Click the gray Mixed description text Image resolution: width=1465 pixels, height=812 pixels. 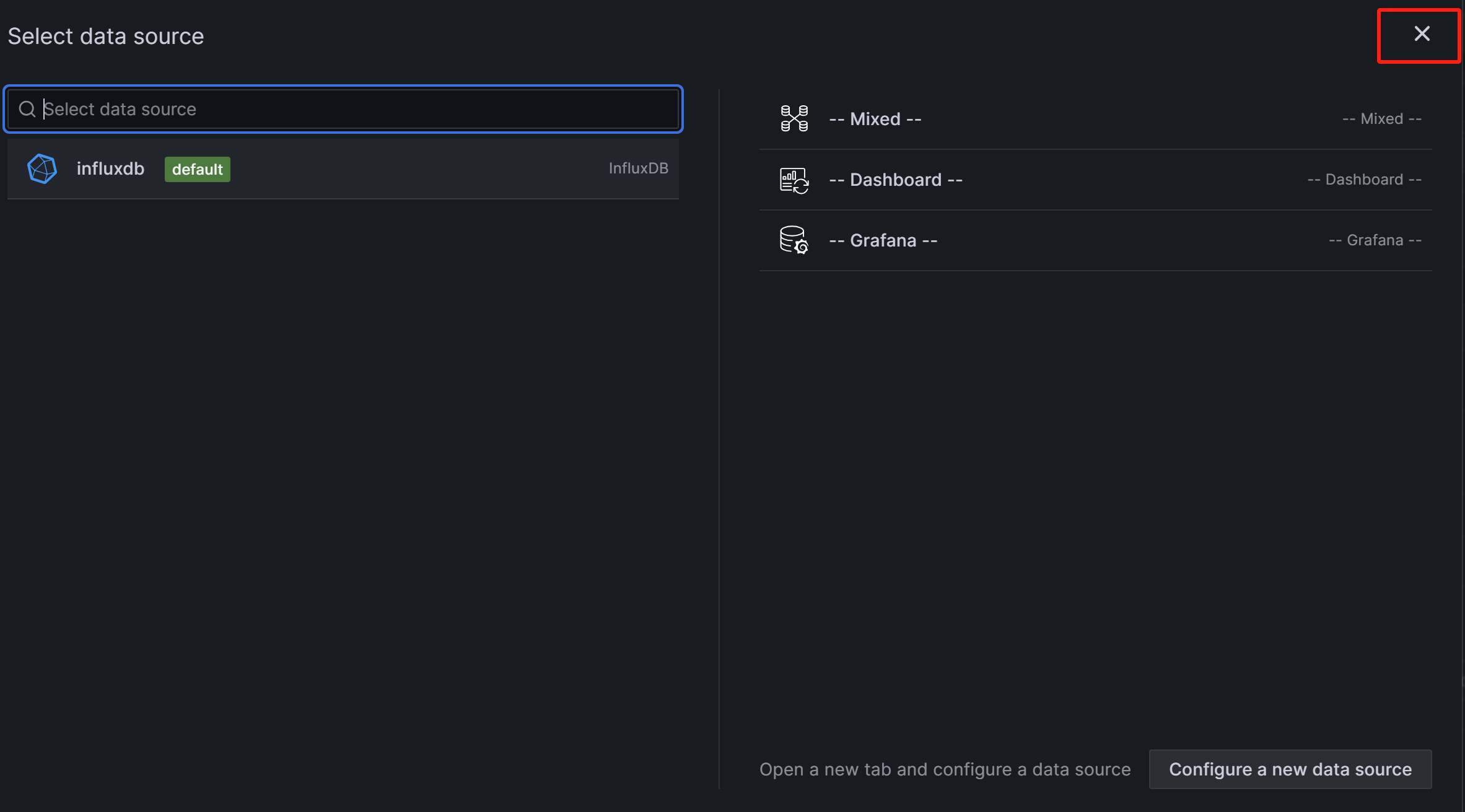tap(1381, 118)
